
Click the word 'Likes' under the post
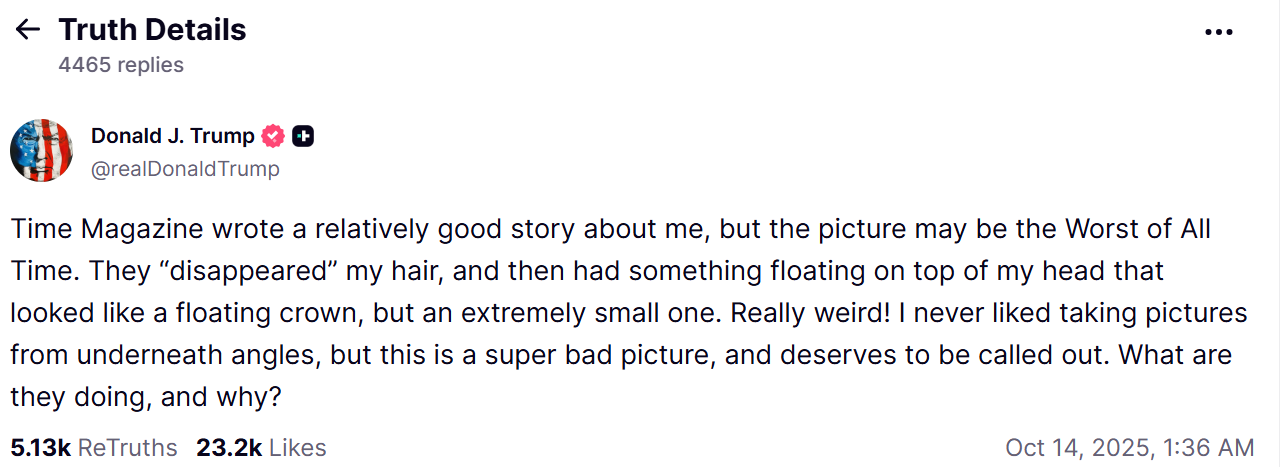point(297,447)
